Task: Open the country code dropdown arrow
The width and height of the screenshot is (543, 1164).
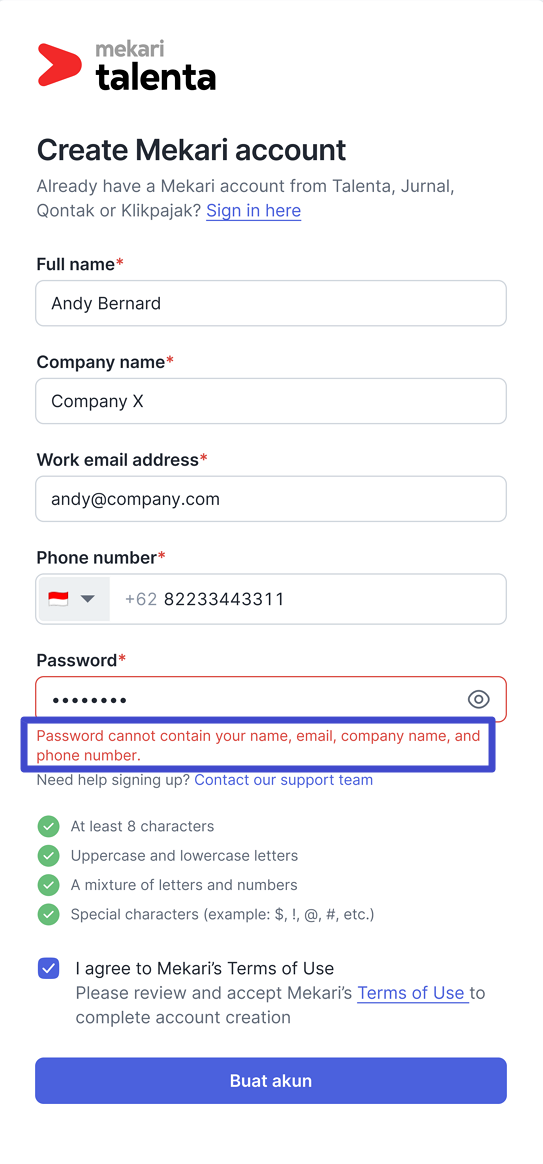Action: click(x=88, y=598)
